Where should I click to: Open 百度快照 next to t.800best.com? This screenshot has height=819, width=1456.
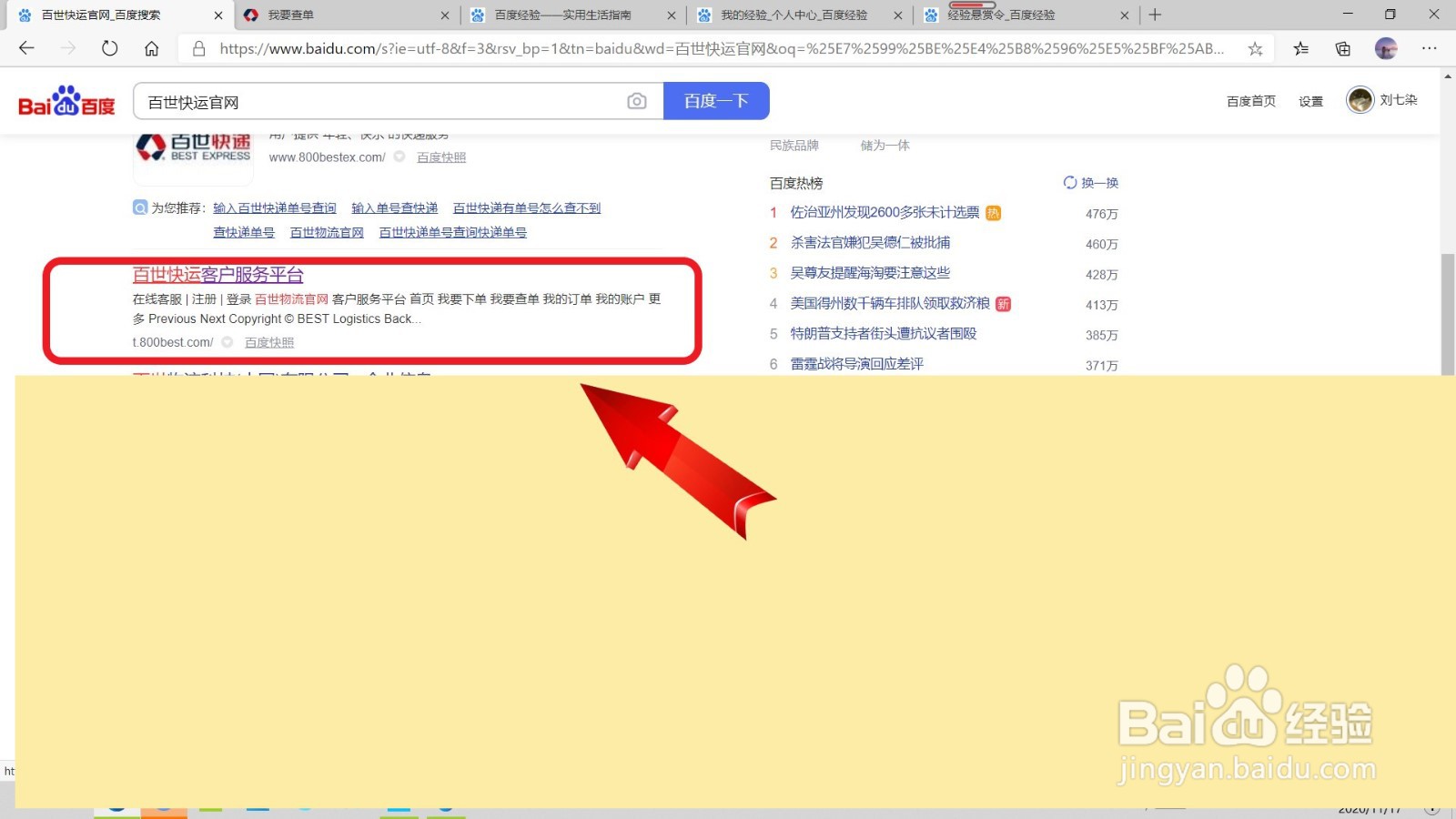[269, 342]
